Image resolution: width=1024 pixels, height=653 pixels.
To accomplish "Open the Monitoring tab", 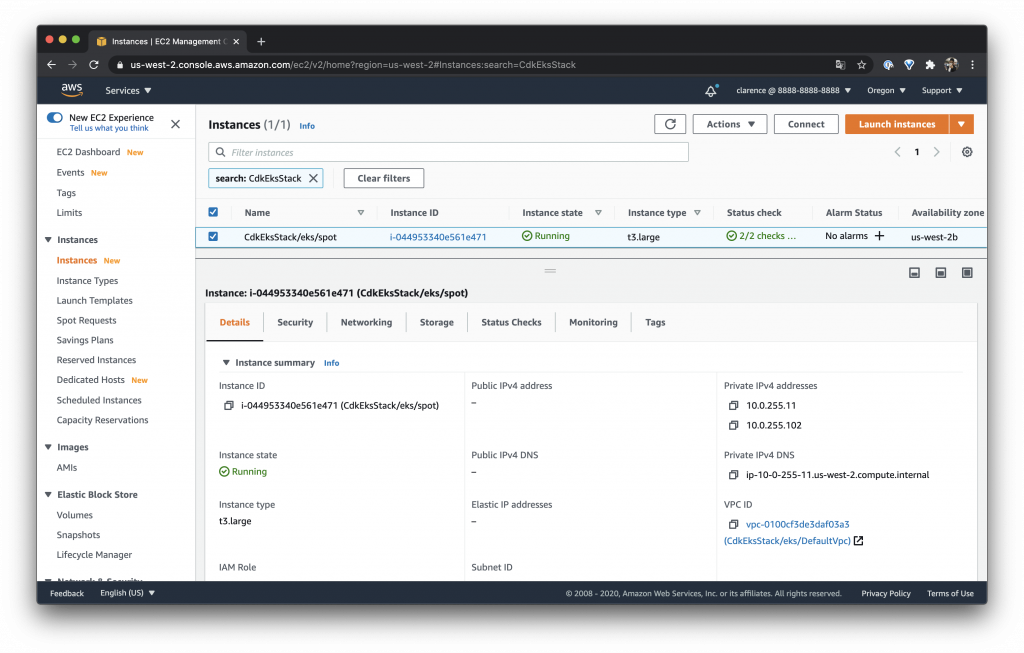I will [x=593, y=322].
